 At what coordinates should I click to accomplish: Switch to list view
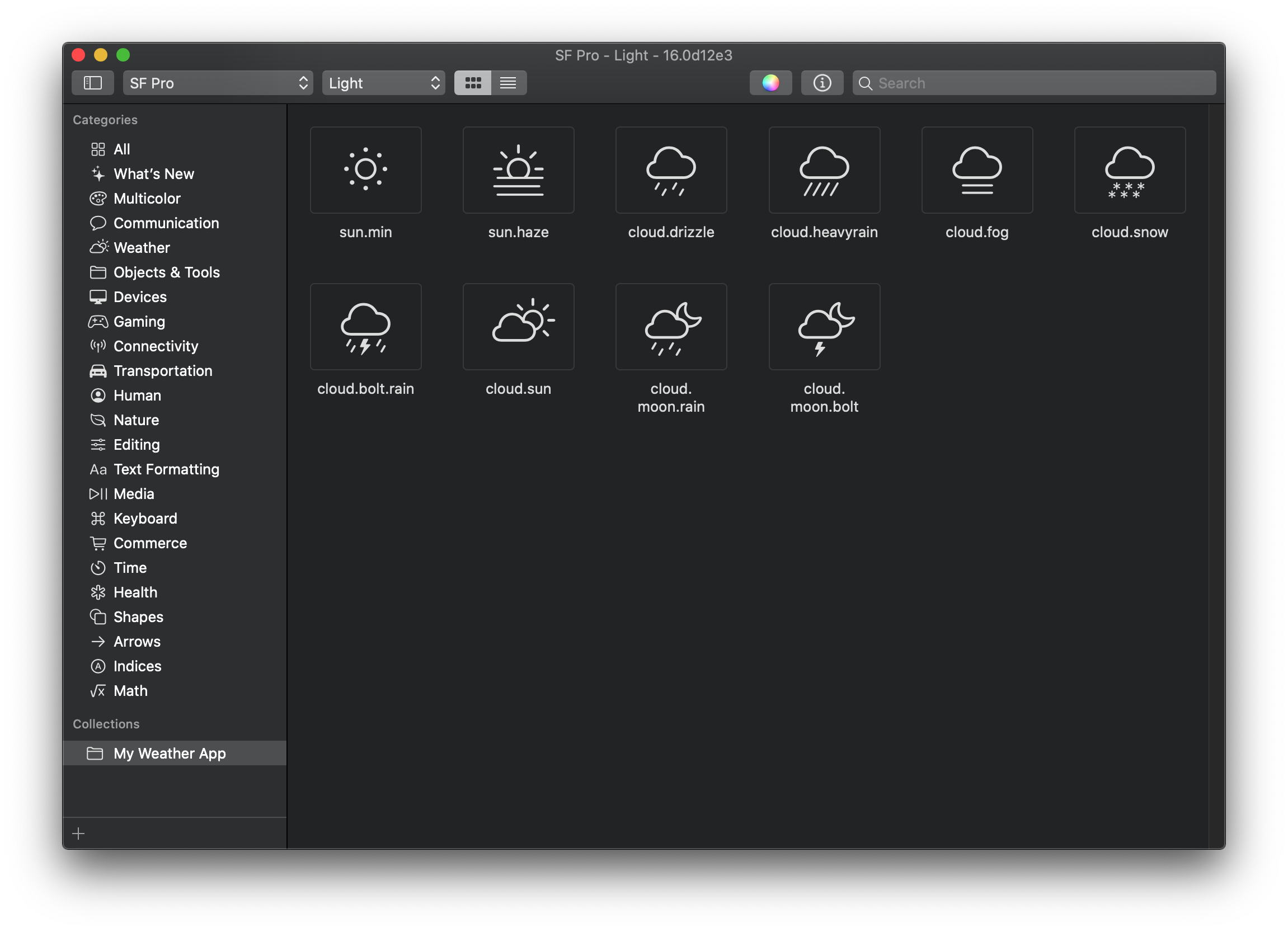[x=507, y=83]
